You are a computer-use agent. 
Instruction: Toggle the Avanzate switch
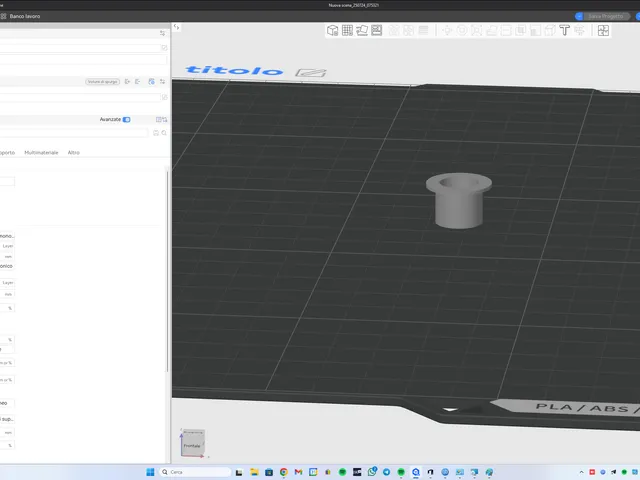tap(127, 120)
